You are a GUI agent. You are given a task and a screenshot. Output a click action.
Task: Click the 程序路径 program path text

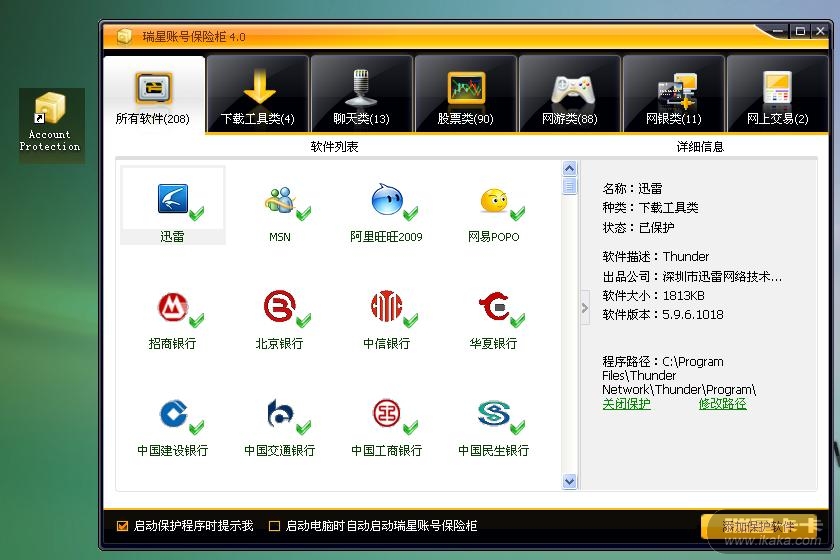679,376
